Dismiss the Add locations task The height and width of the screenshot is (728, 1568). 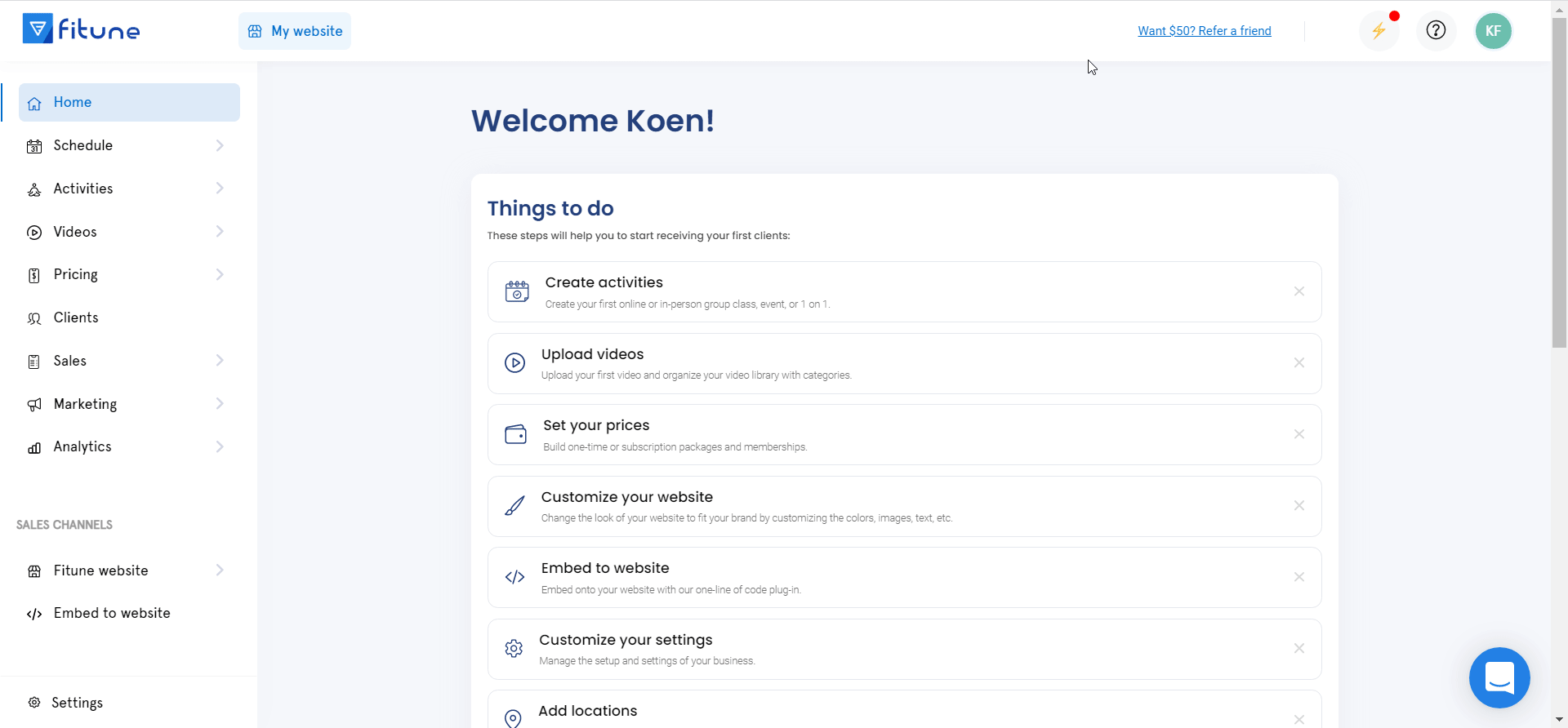(x=1298, y=719)
